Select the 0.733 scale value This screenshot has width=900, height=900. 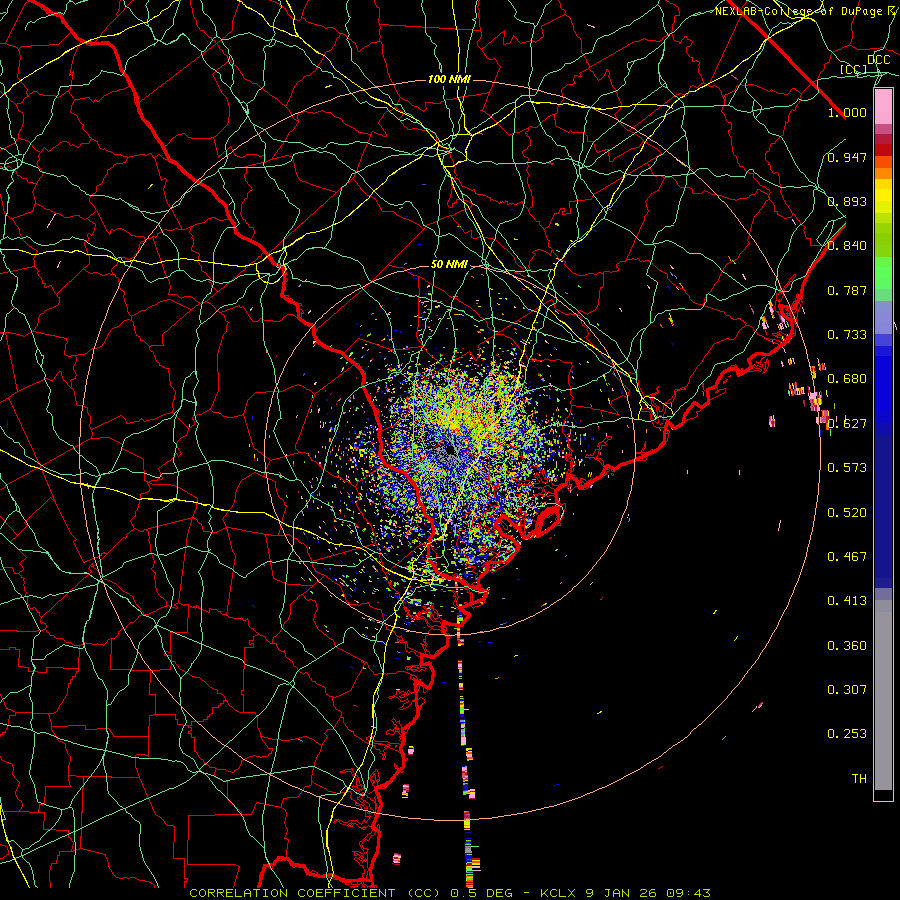(x=847, y=335)
